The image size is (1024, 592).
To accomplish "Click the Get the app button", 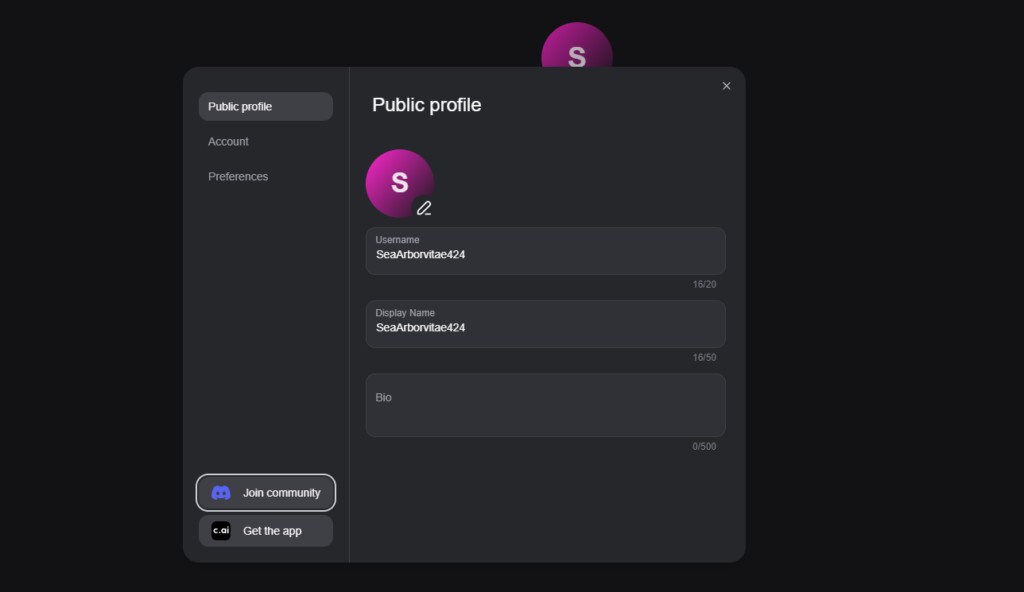I will tap(266, 531).
